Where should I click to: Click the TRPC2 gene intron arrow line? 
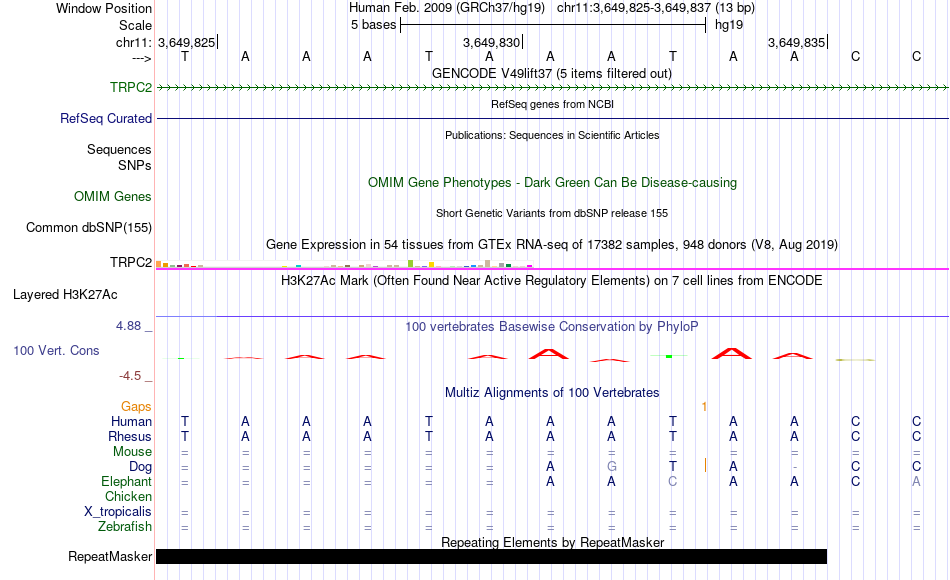tap(553, 87)
